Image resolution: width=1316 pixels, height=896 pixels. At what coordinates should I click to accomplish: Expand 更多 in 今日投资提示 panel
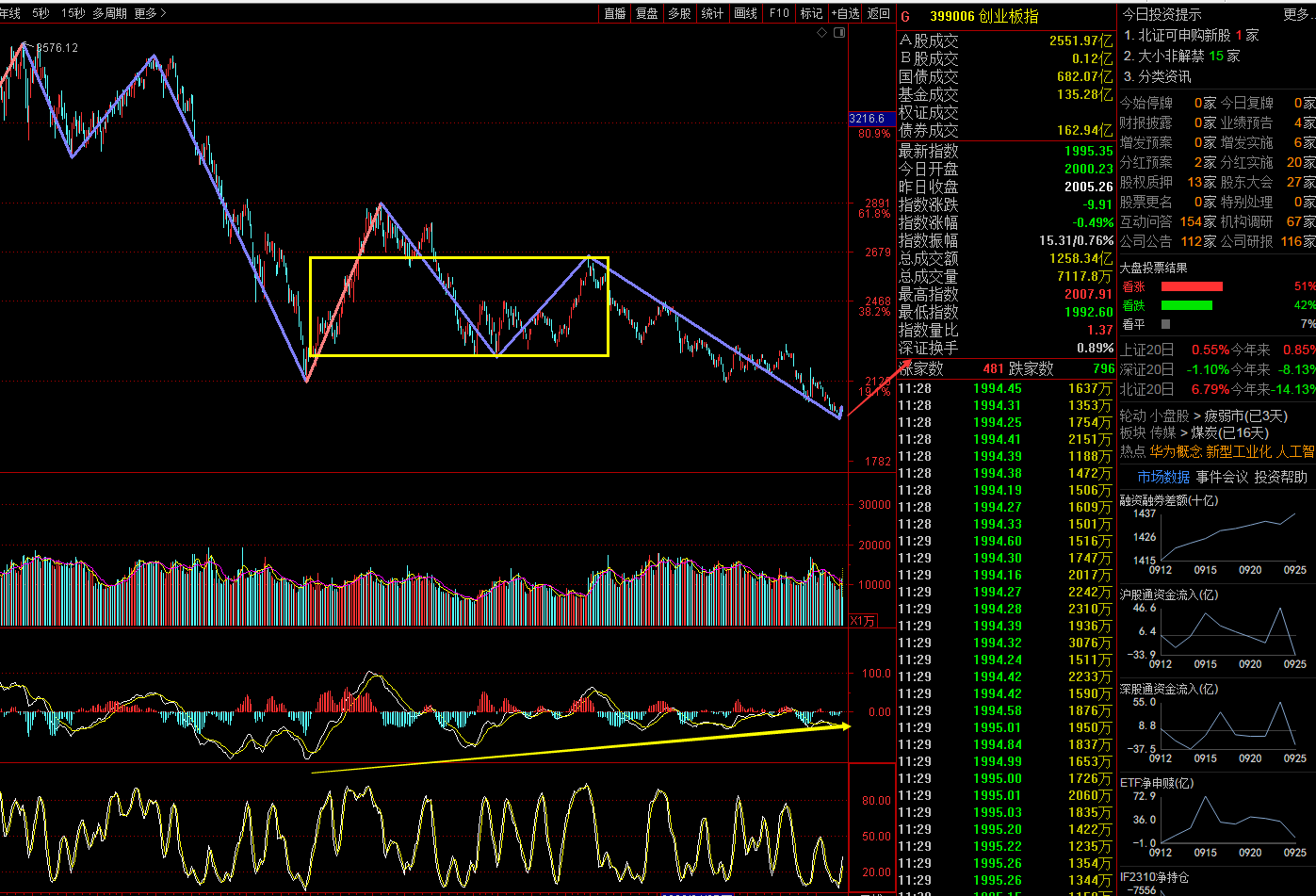point(1297,14)
